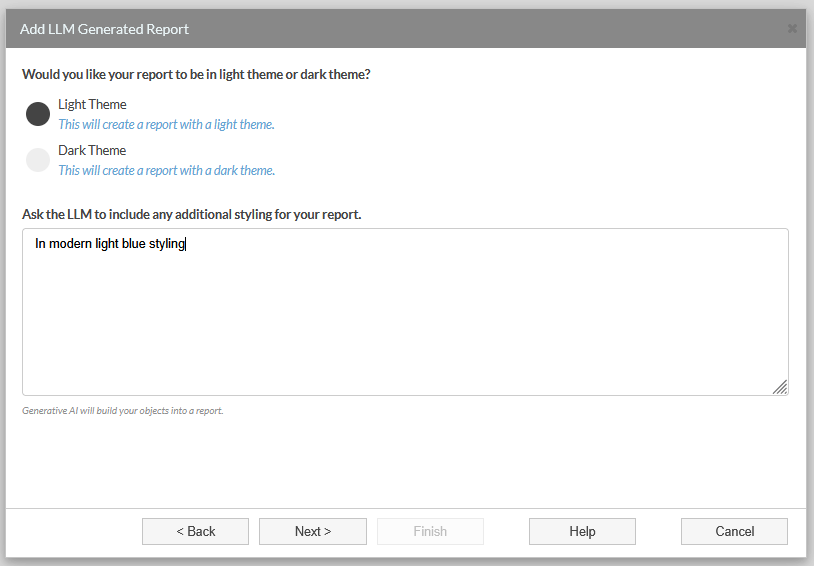Click the disabled Finish button

tap(430, 531)
